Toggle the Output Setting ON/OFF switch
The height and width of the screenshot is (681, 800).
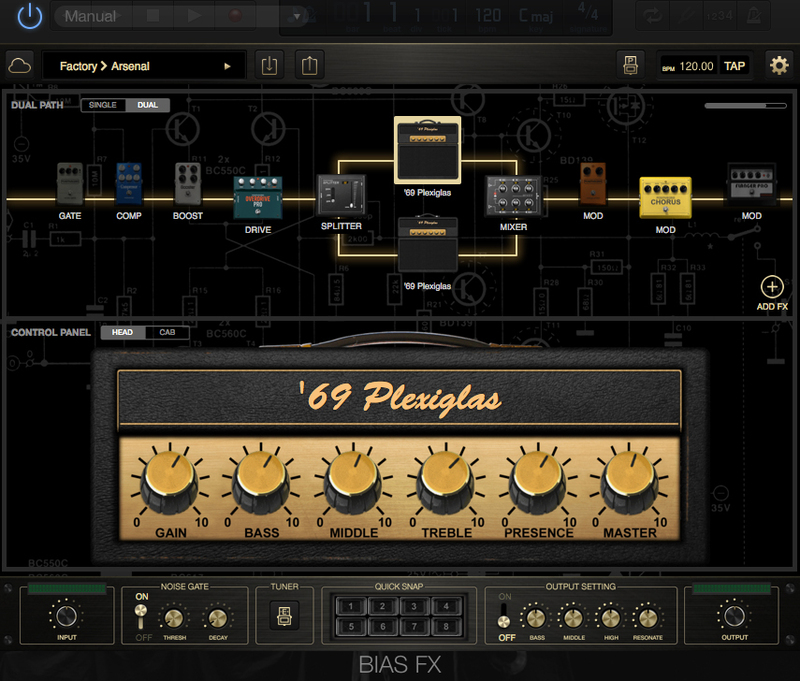[504, 616]
